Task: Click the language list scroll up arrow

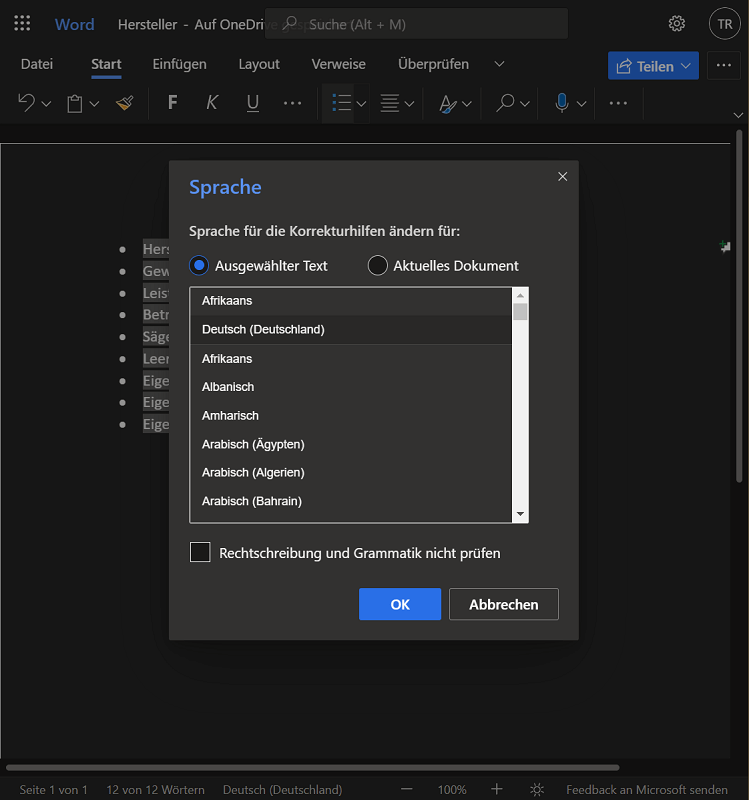Action: [x=520, y=295]
